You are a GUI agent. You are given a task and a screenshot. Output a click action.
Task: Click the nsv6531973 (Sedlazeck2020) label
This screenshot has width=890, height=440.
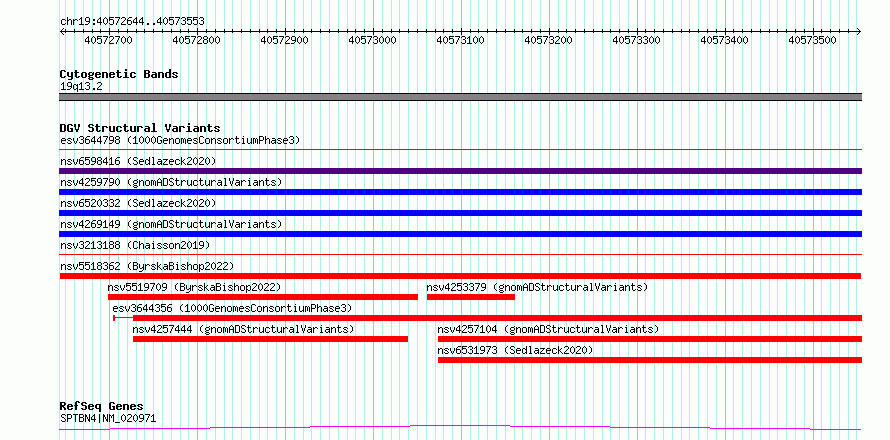pos(515,350)
